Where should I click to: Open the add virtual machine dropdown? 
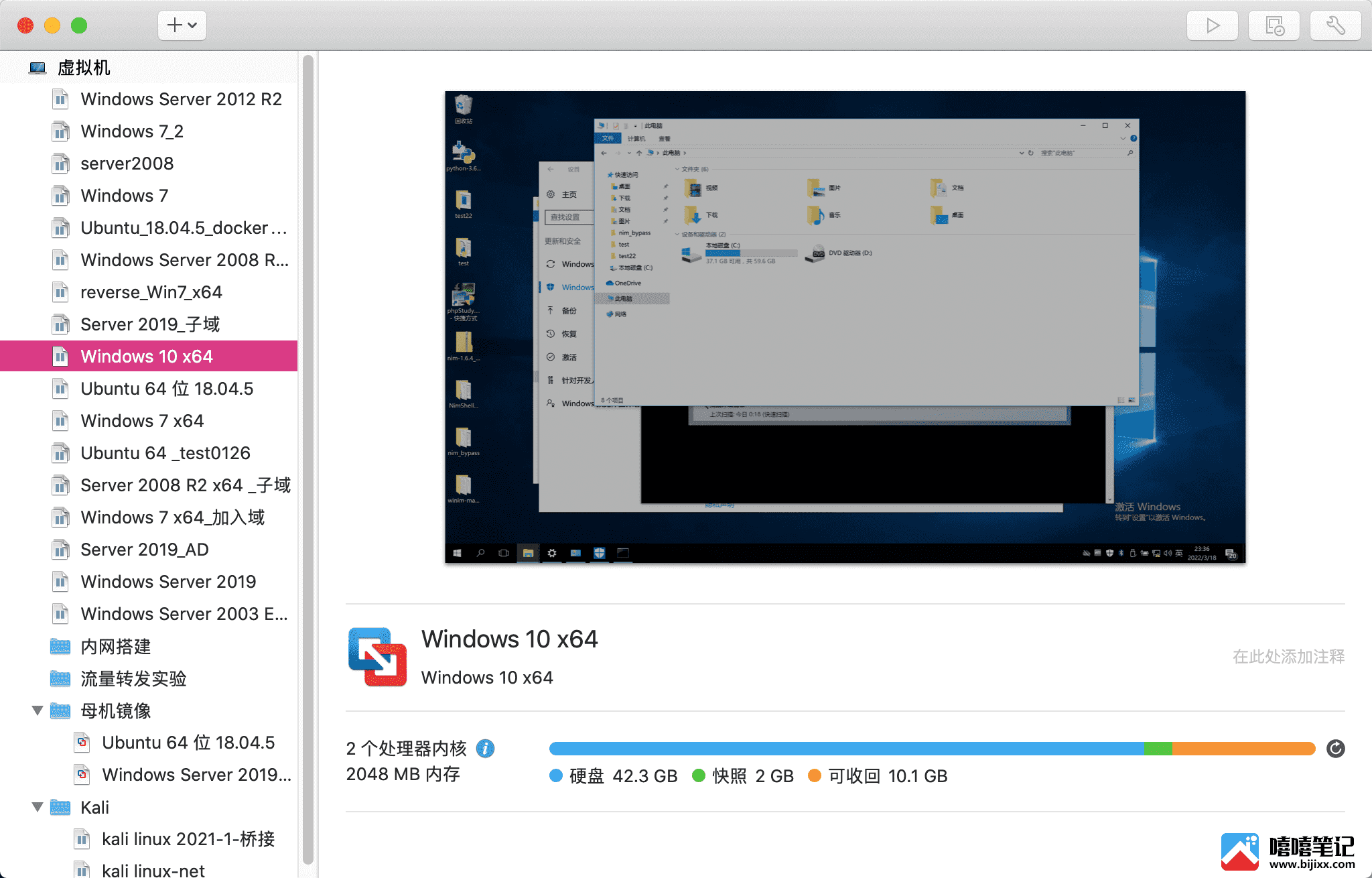(182, 25)
